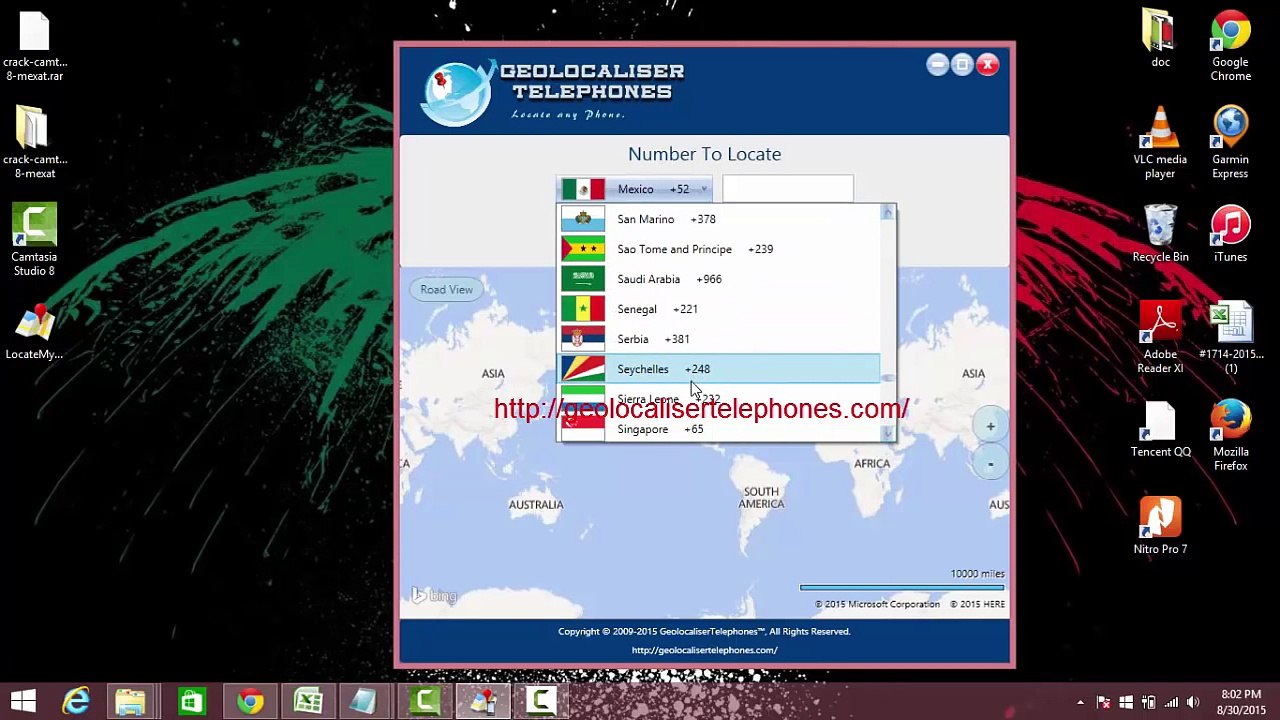Open Nitro Pro 7 desktop shortcut

1160,527
